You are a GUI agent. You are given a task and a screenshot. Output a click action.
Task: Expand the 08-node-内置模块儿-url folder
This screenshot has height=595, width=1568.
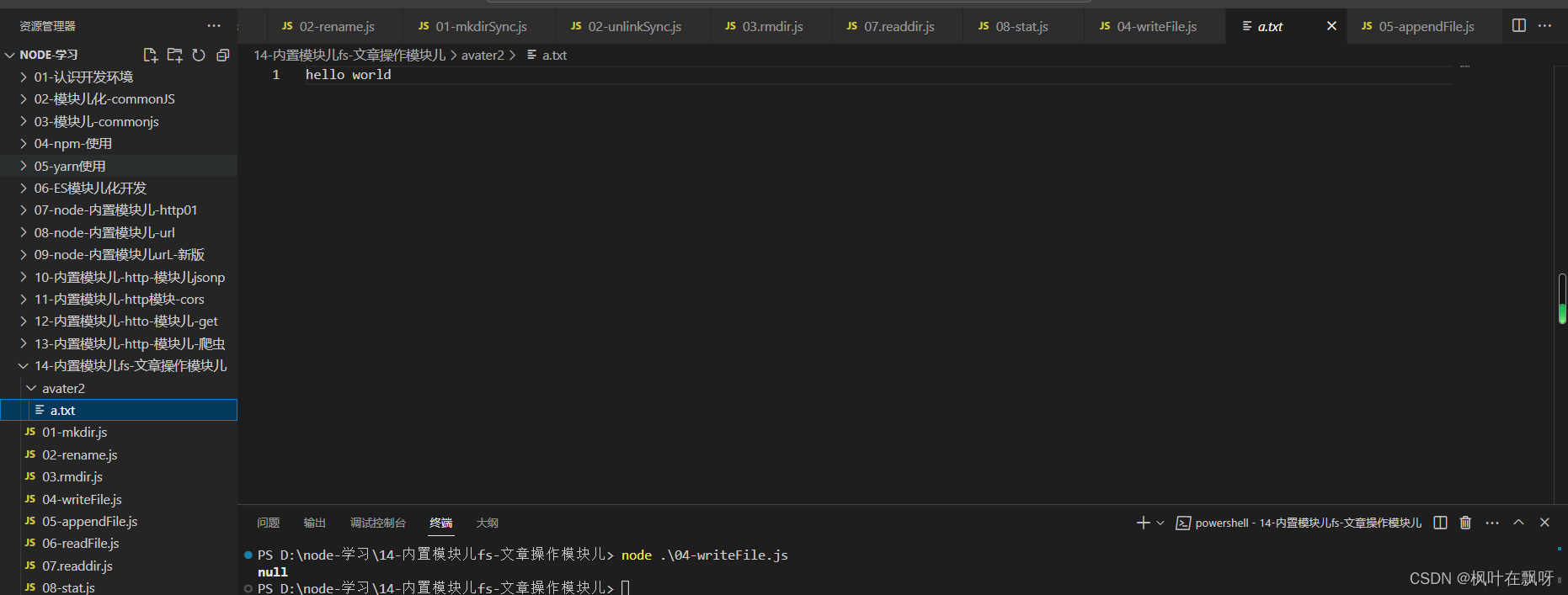119,232
